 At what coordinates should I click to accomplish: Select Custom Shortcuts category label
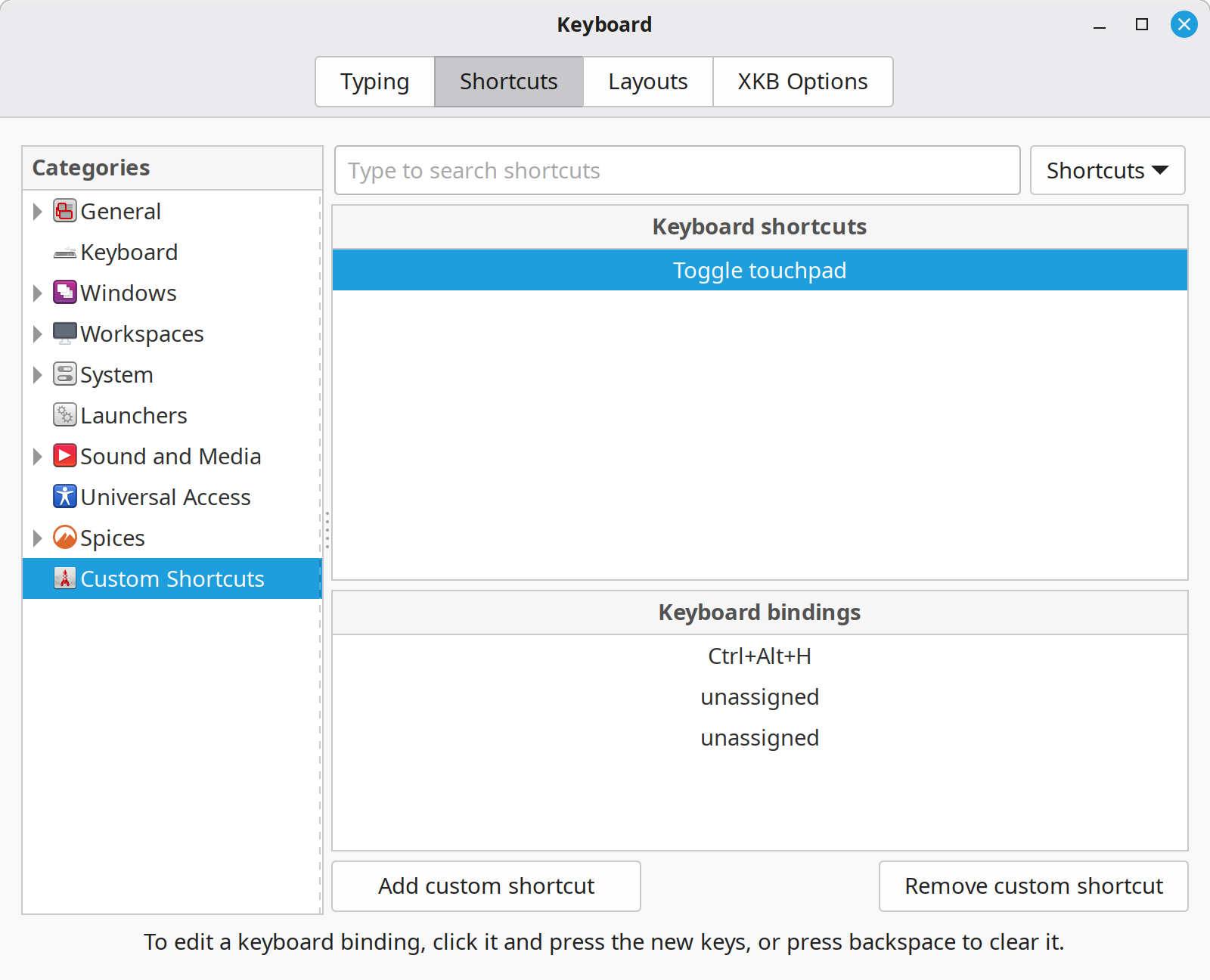pos(172,578)
